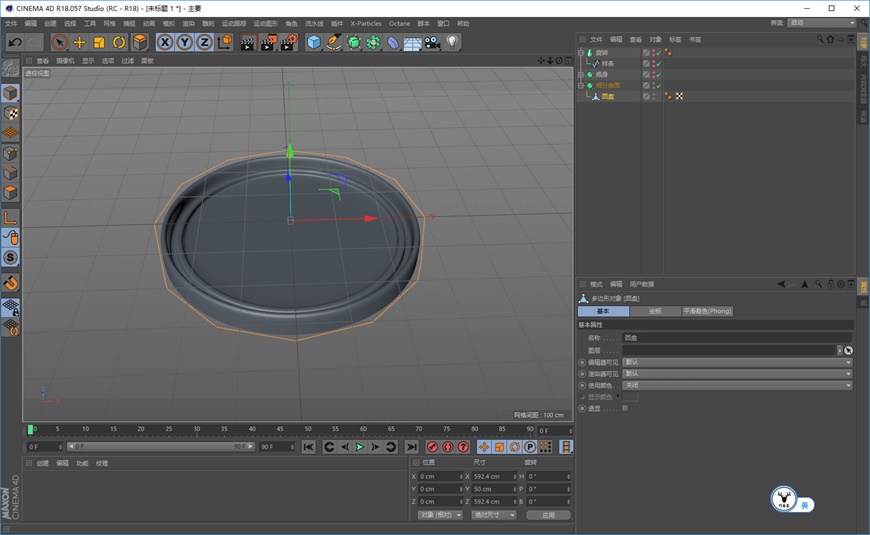Select the Enable Axis L icon
This screenshot has width=870, height=535.
click(x=11, y=218)
